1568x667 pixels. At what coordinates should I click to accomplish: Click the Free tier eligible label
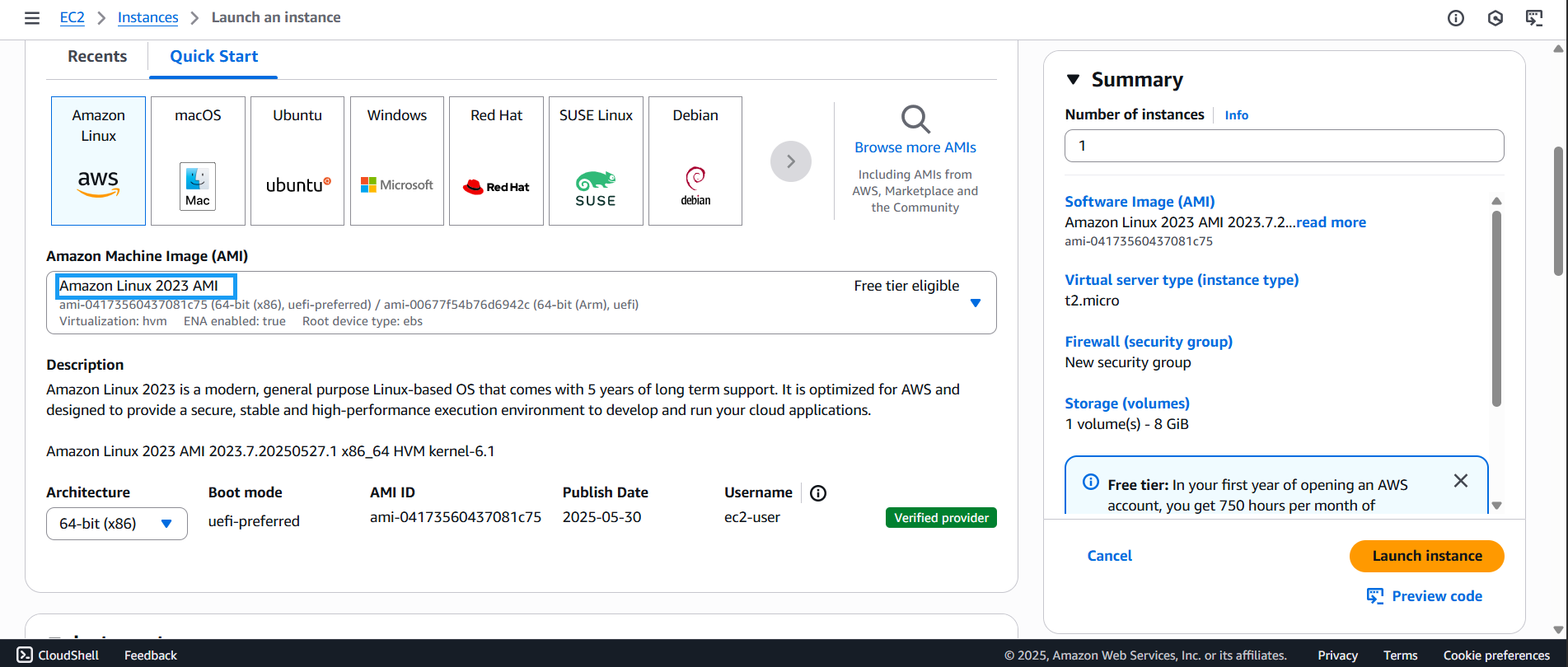(x=906, y=286)
